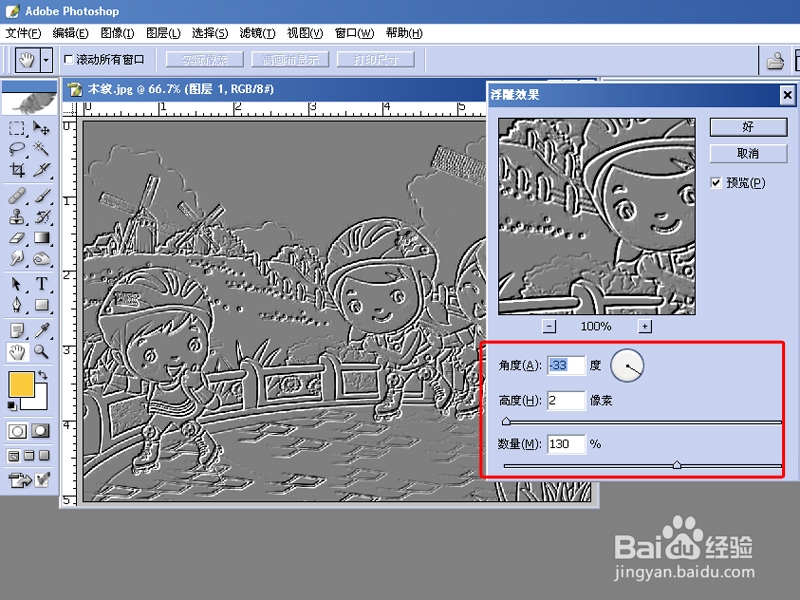The image size is (800, 600).
Task: Click the 满画布显示 button
Action: pos(290,60)
